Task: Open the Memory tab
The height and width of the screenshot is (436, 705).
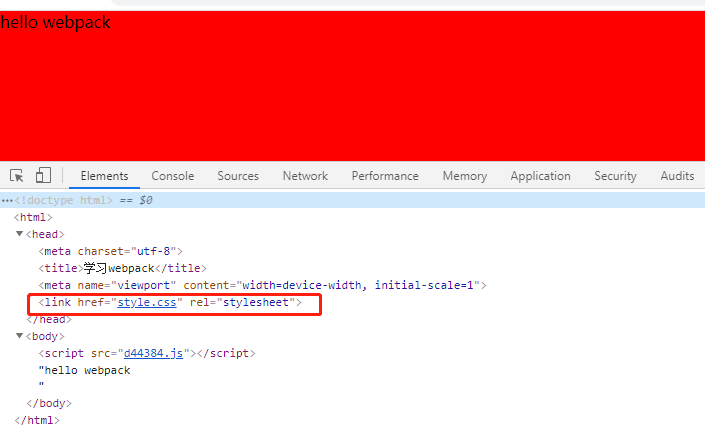Action: tap(464, 176)
